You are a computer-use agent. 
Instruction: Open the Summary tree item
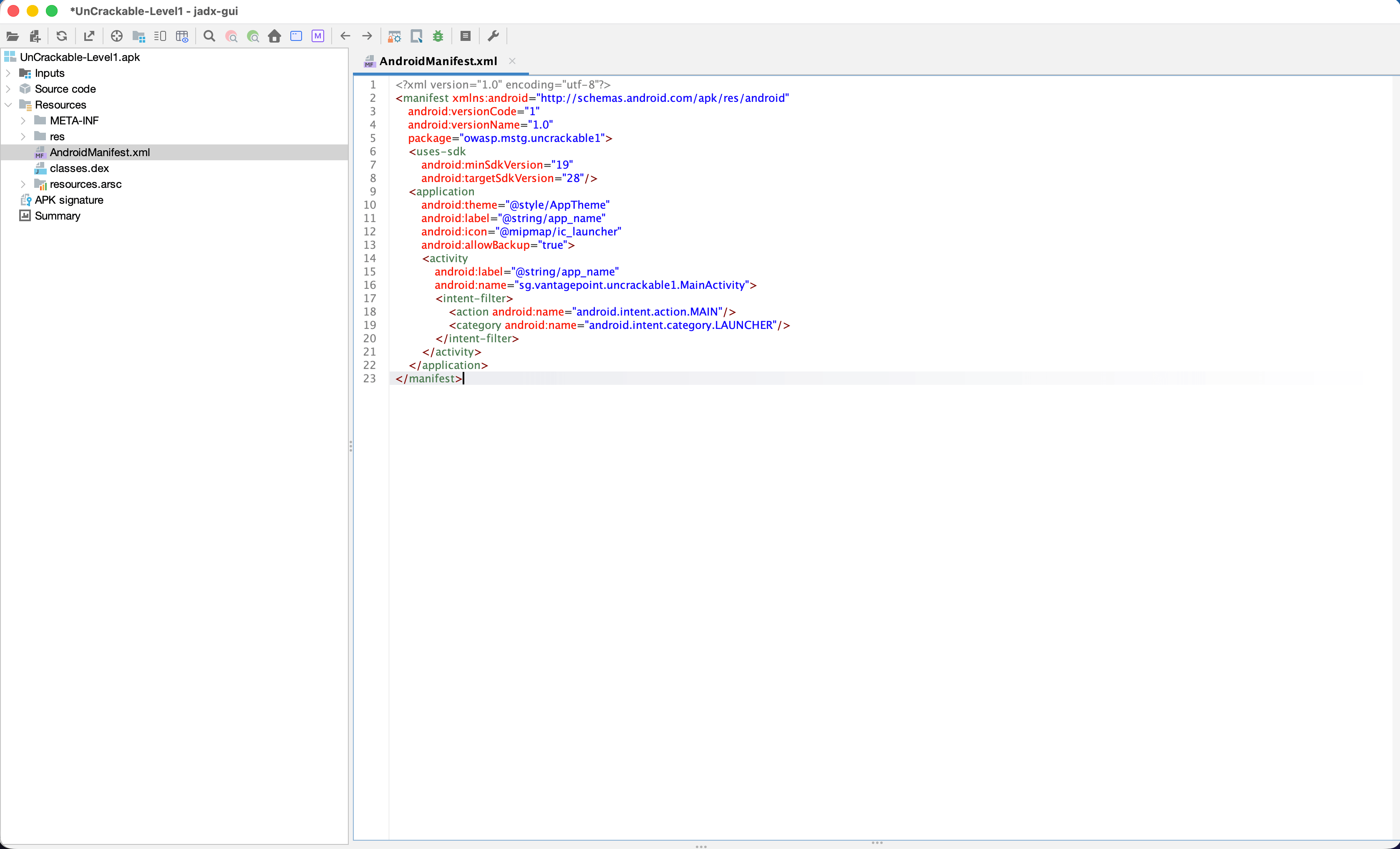pos(58,216)
